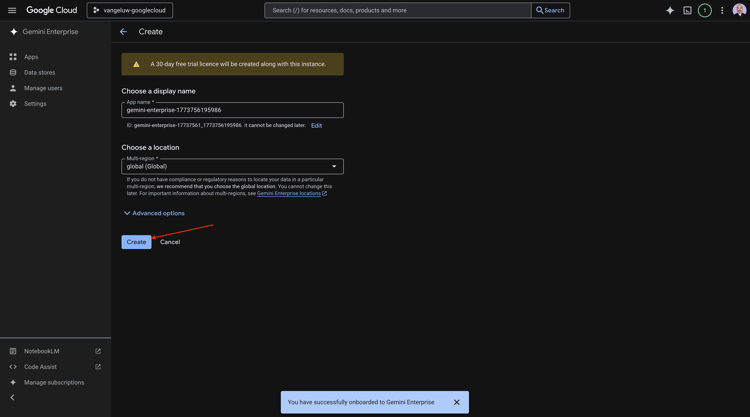750x417 pixels.
Task: Open Manage subscriptions in the sidebar
Action: pyautogui.click(x=54, y=383)
